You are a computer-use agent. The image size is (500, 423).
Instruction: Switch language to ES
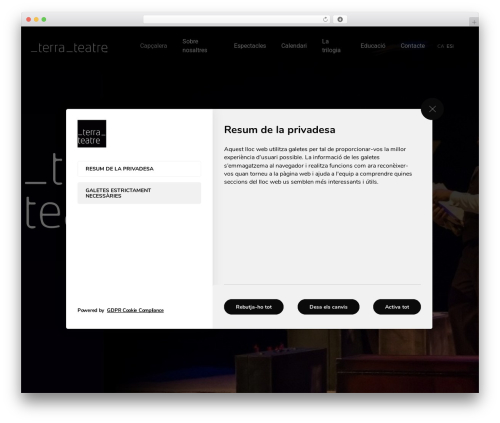tap(450, 46)
